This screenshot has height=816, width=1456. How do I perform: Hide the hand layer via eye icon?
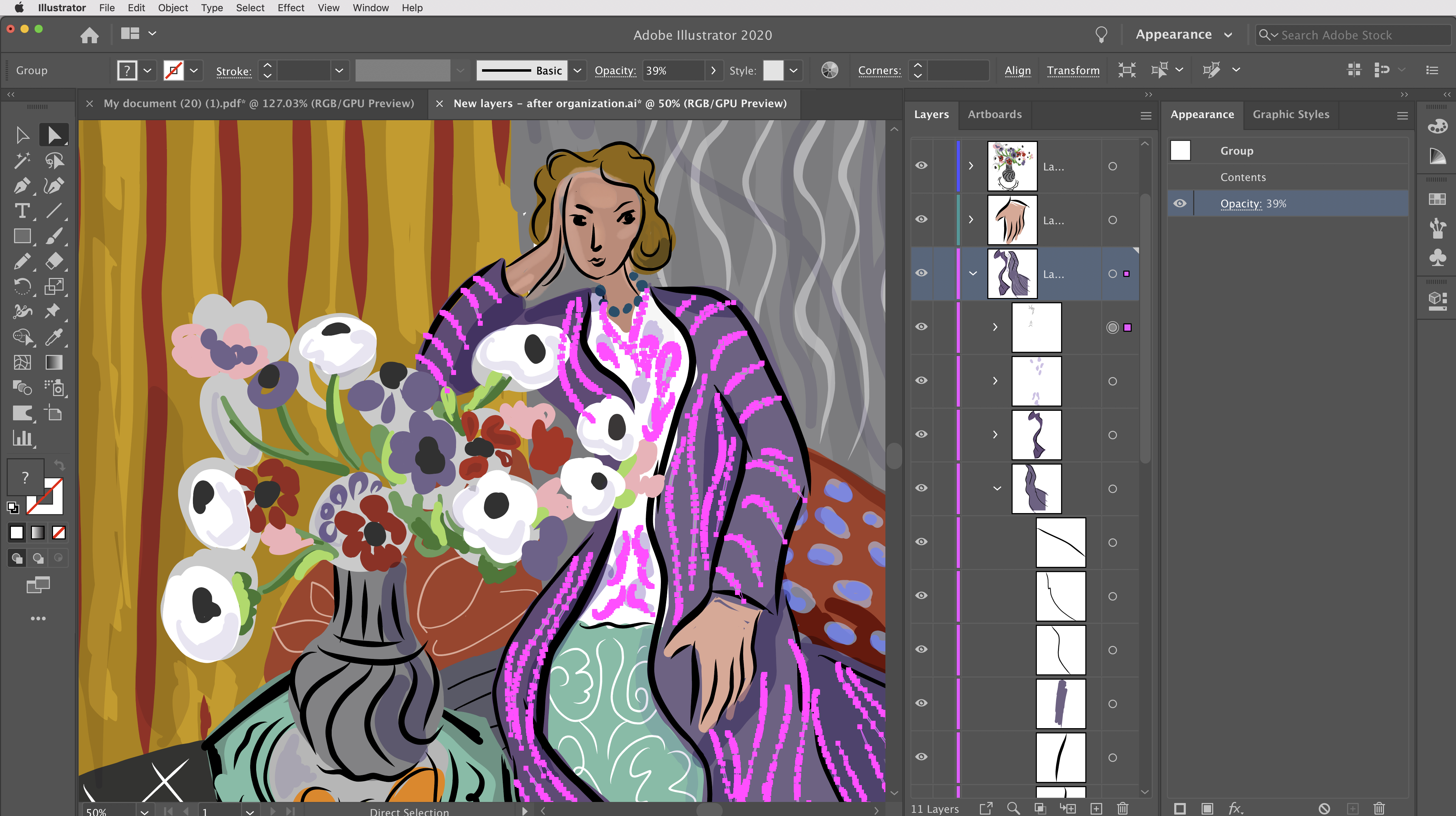[921, 219]
